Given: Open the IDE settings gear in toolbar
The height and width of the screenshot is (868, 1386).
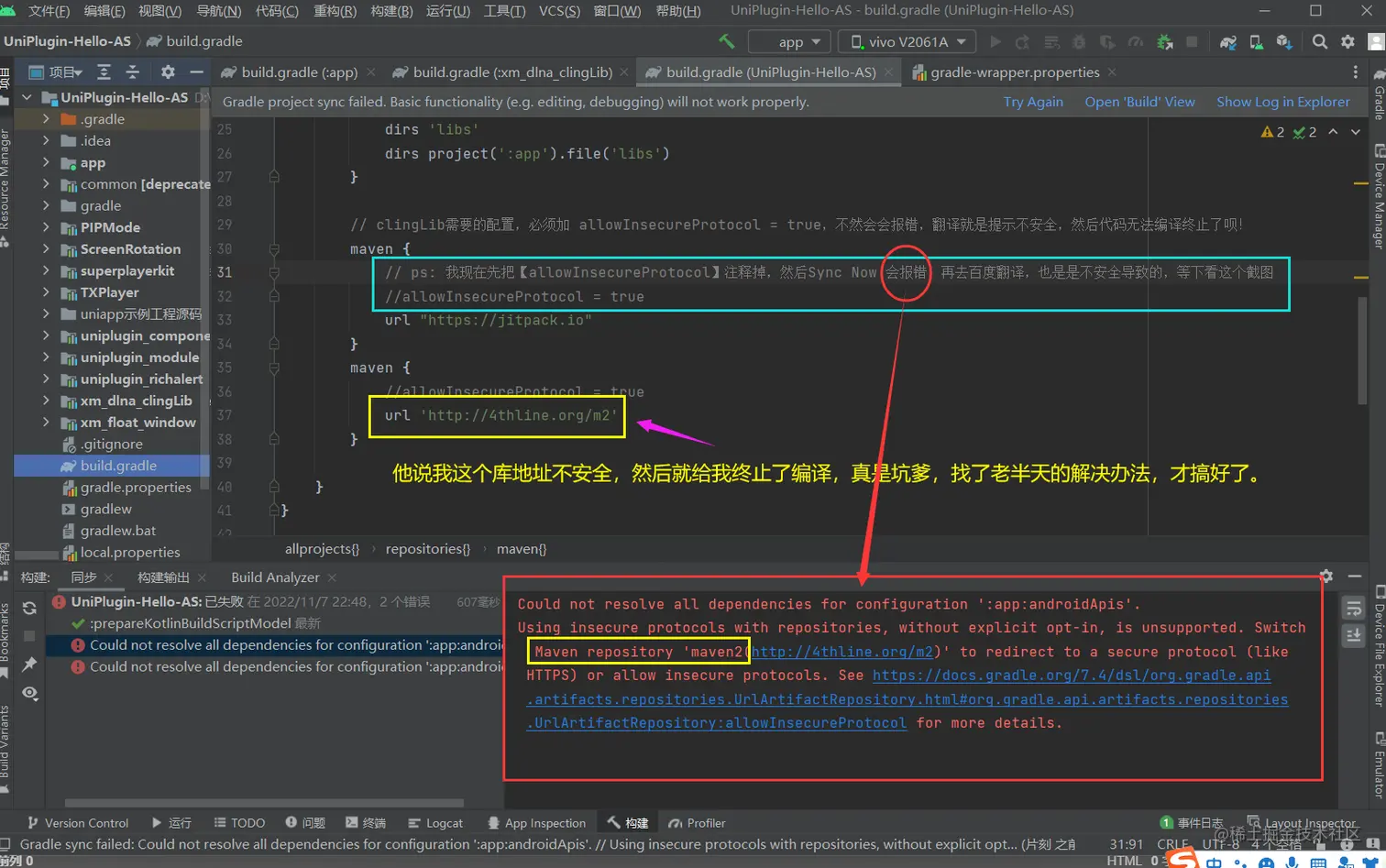Looking at the screenshot, I should (1347, 41).
